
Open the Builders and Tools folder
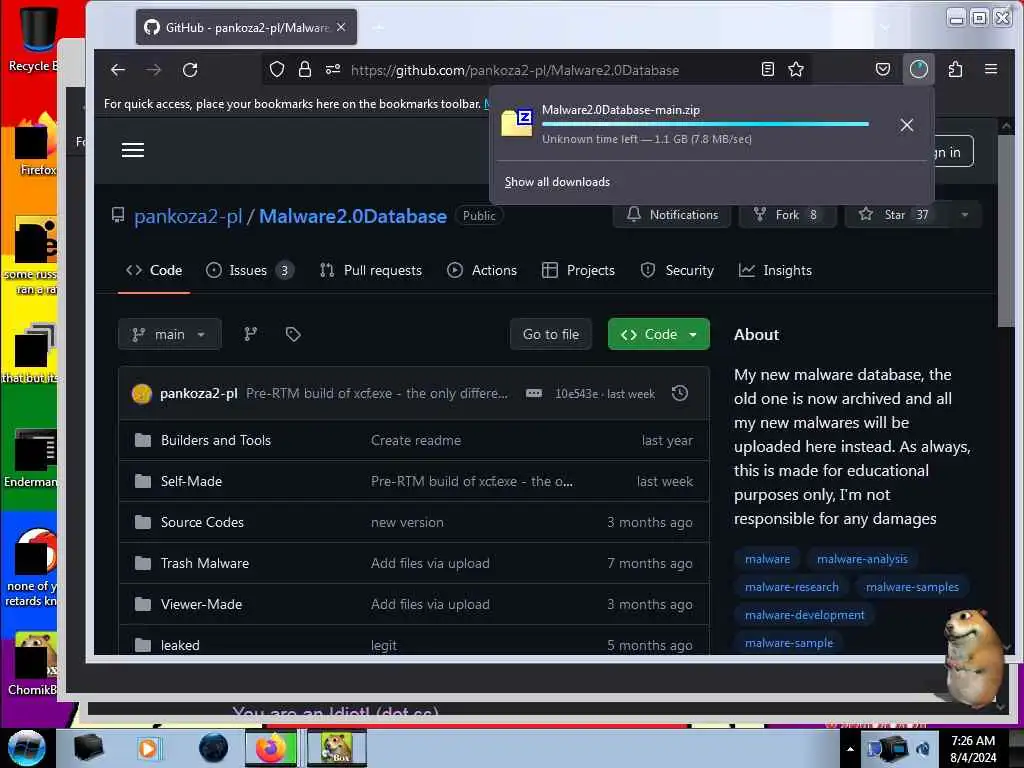point(216,440)
